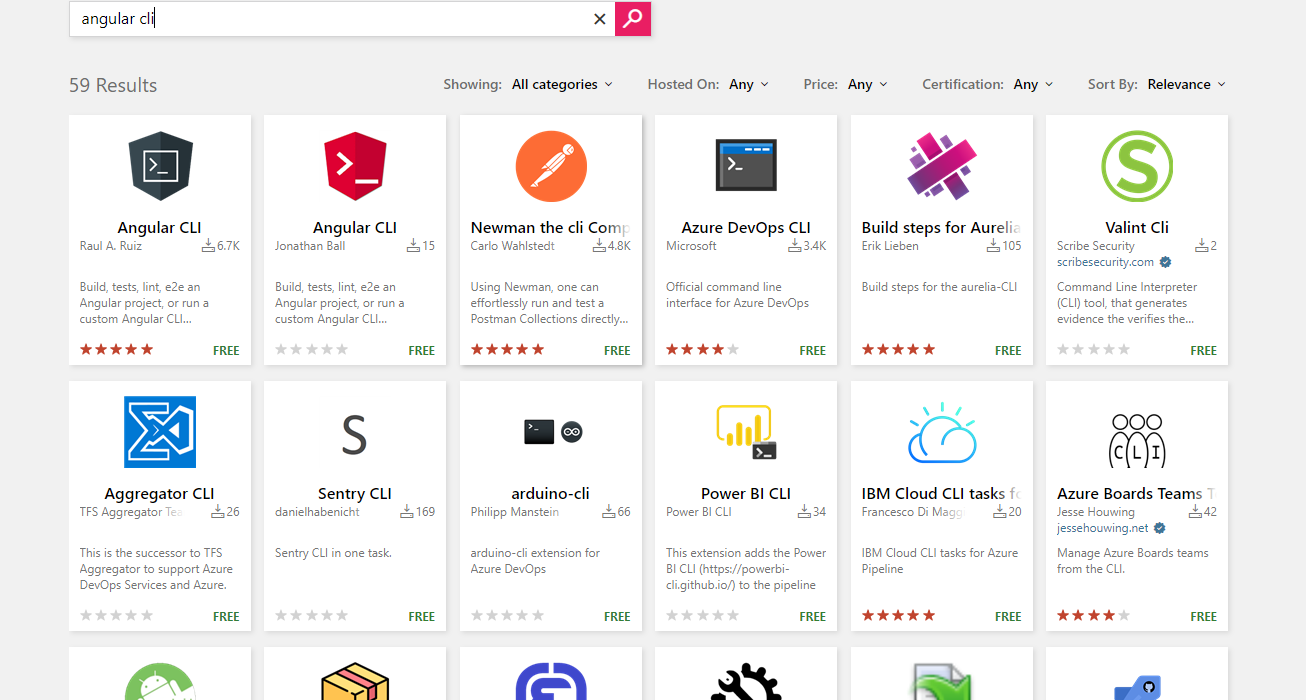
Task: Clear the search text with X
Action: coord(600,19)
